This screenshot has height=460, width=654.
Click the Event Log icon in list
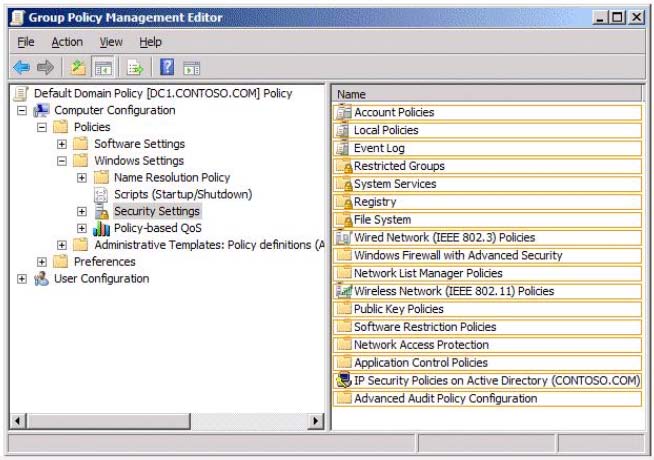(343, 148)
